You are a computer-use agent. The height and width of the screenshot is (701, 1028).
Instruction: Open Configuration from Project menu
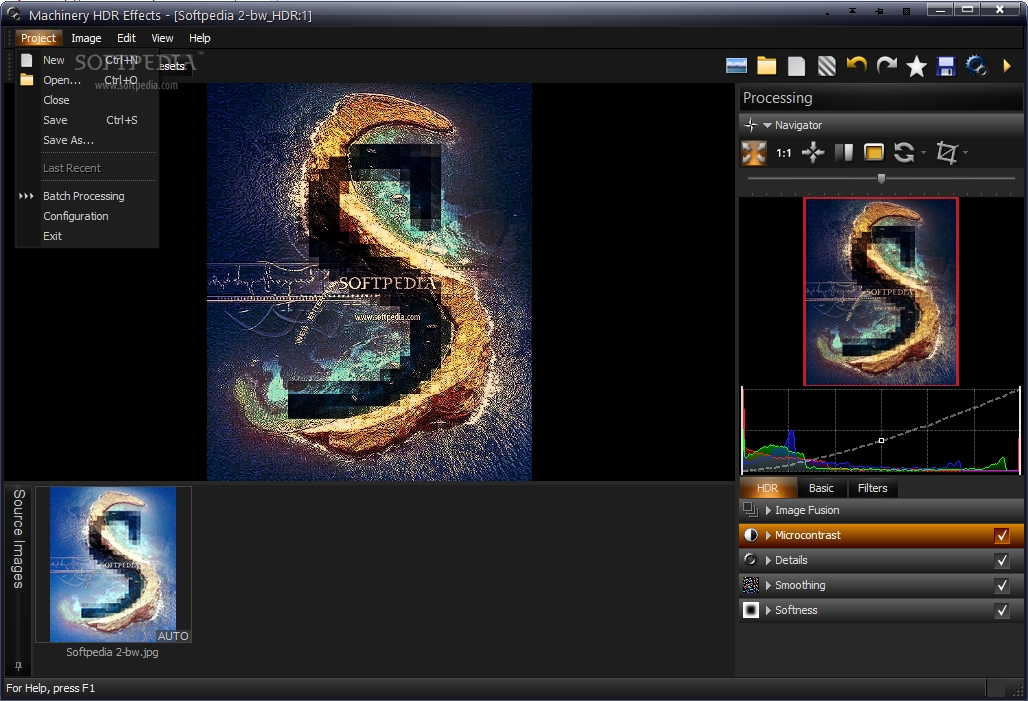(x=87, y=216)
